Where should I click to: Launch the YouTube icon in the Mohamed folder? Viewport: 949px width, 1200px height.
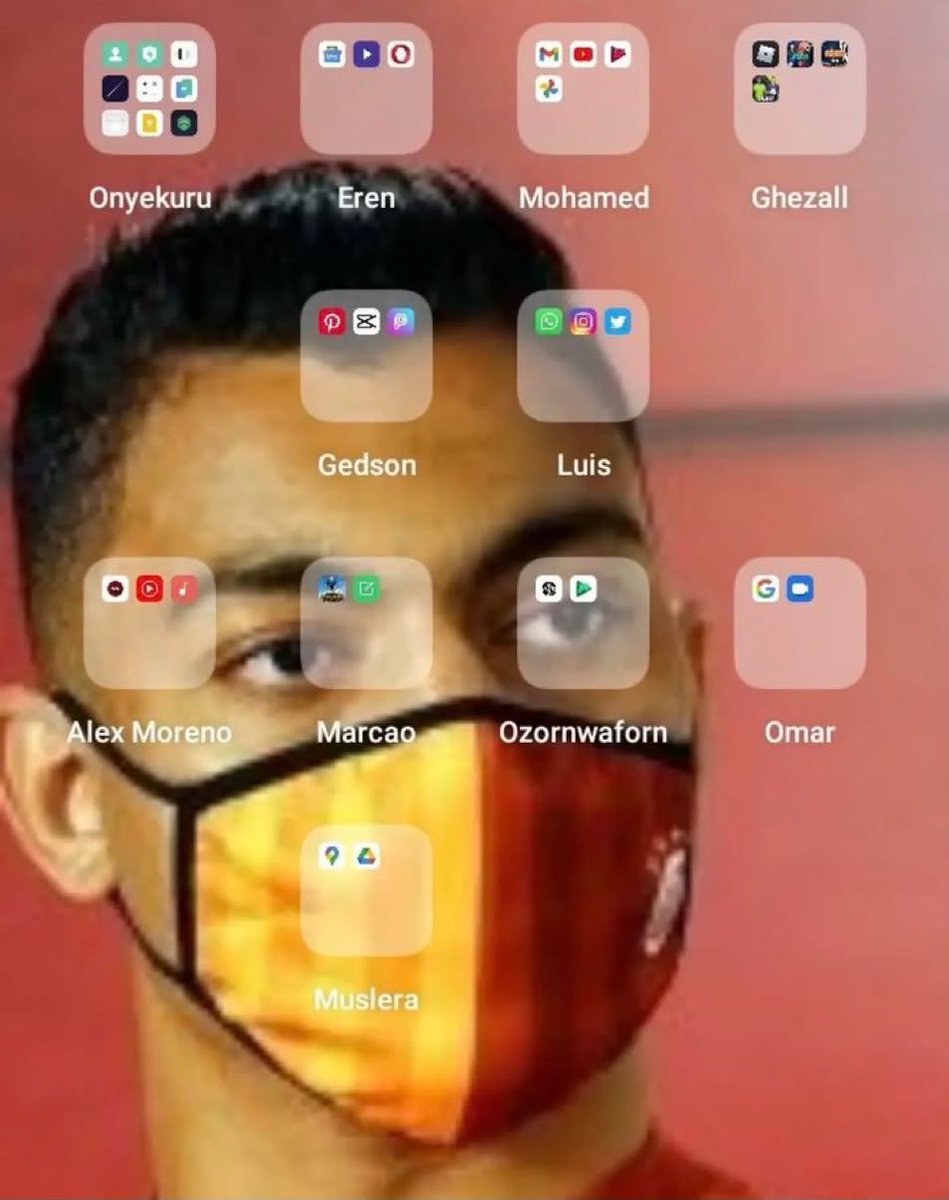[583, 54]
